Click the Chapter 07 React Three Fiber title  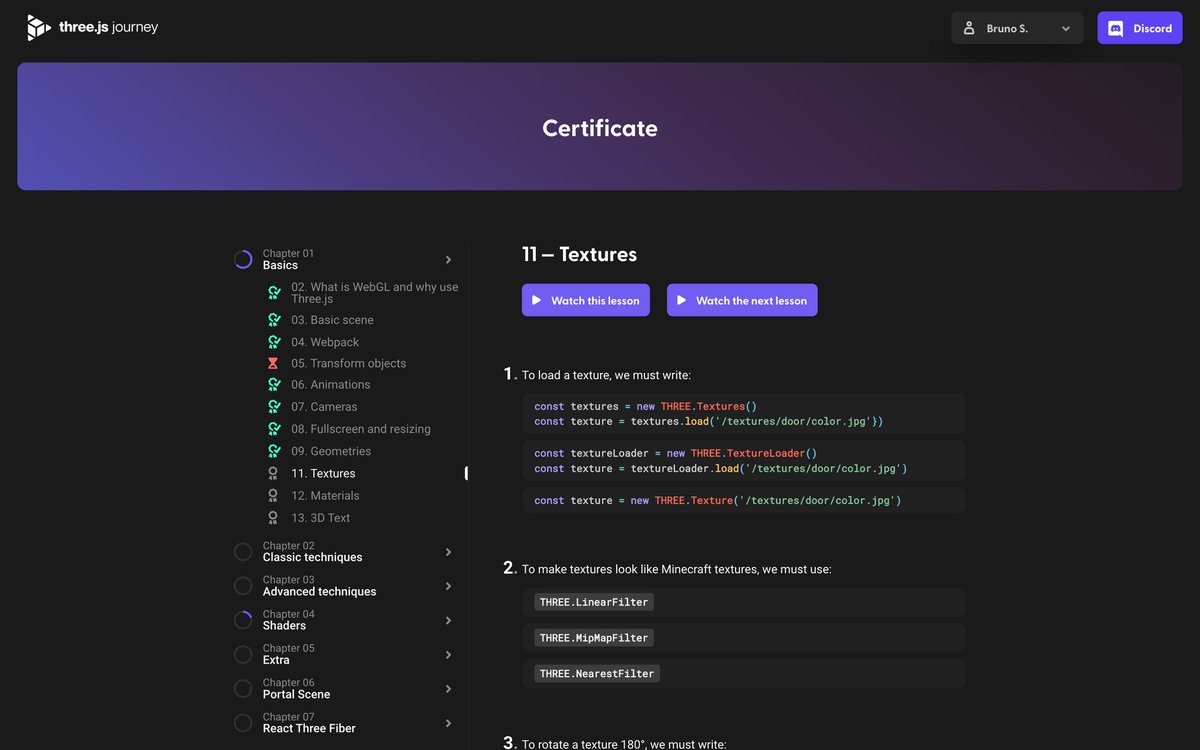pyautogui.click(x=309, y=729)
